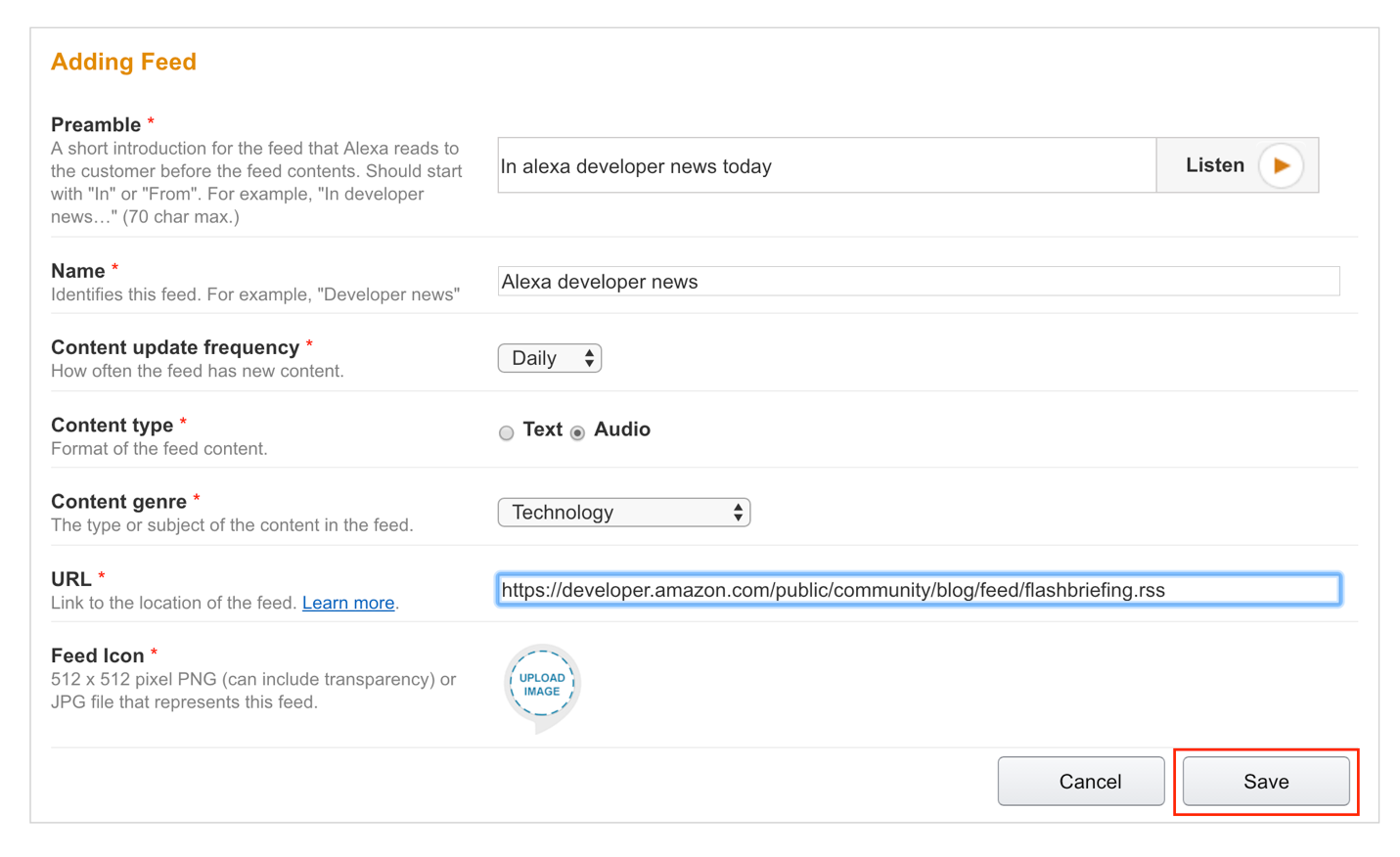Click the "Content genre" field label
1400x857 pixels.
118,502
